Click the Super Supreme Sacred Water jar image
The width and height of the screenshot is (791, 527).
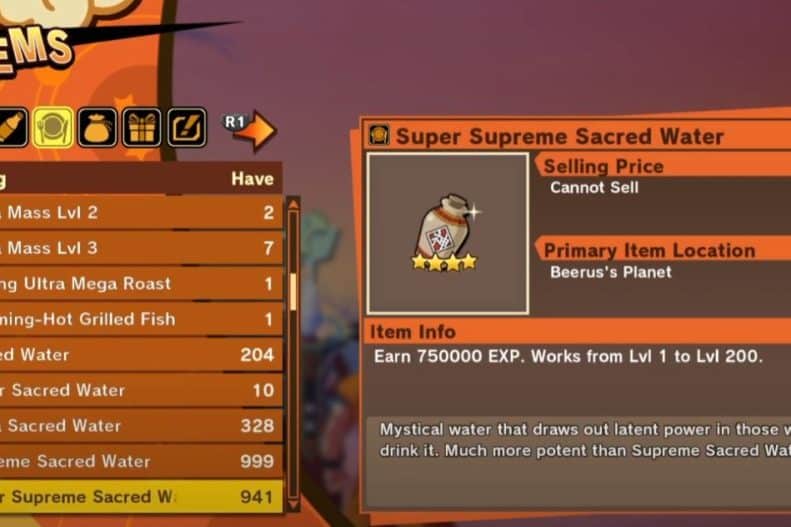coord(445,233)
